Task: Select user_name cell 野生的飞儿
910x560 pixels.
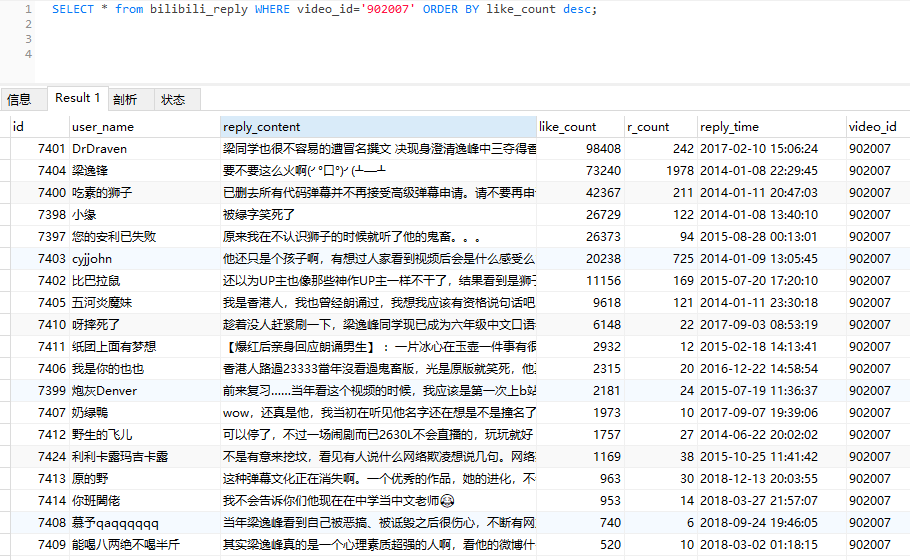Action: [145, 435]
